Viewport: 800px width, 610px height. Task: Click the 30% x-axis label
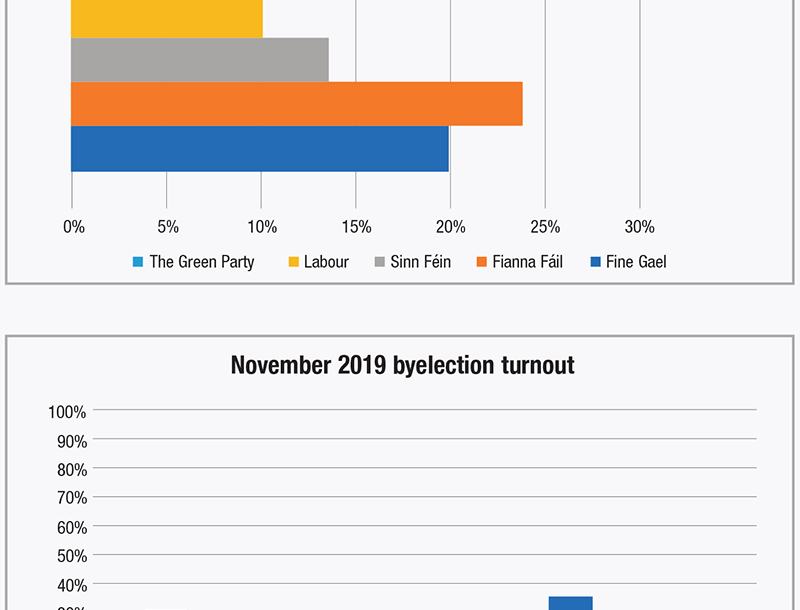(x=640, y=227)
